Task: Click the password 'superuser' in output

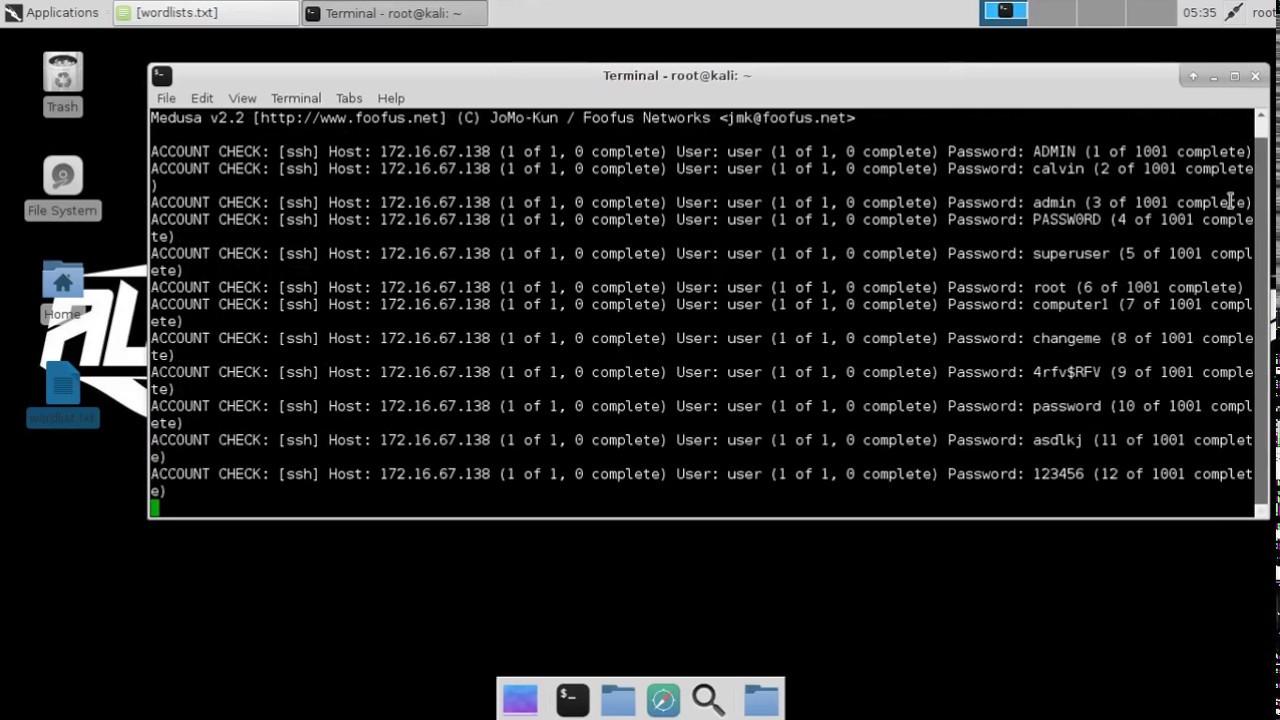Action: pos(1070,254)
